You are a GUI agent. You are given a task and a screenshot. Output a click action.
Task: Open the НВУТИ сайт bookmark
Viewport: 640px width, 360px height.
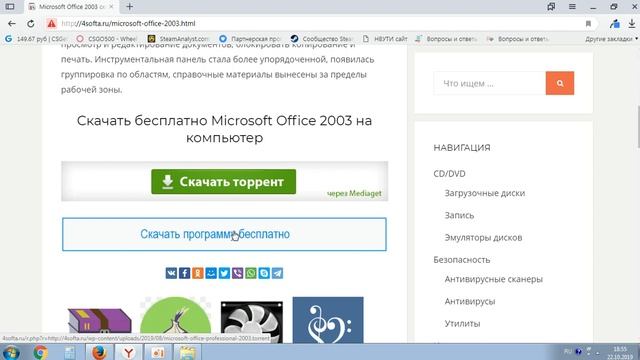386,39
